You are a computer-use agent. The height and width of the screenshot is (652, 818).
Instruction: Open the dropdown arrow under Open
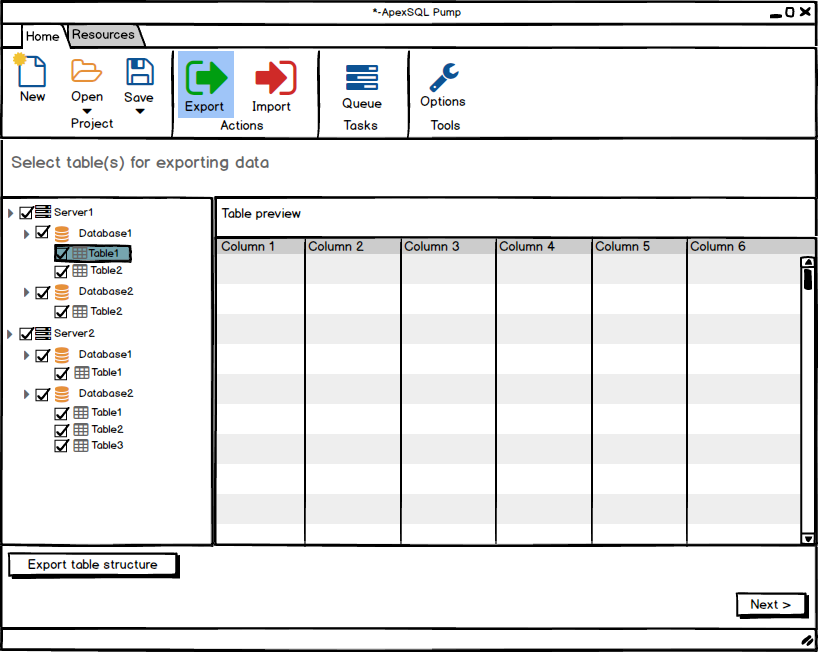tap(87, 111)
